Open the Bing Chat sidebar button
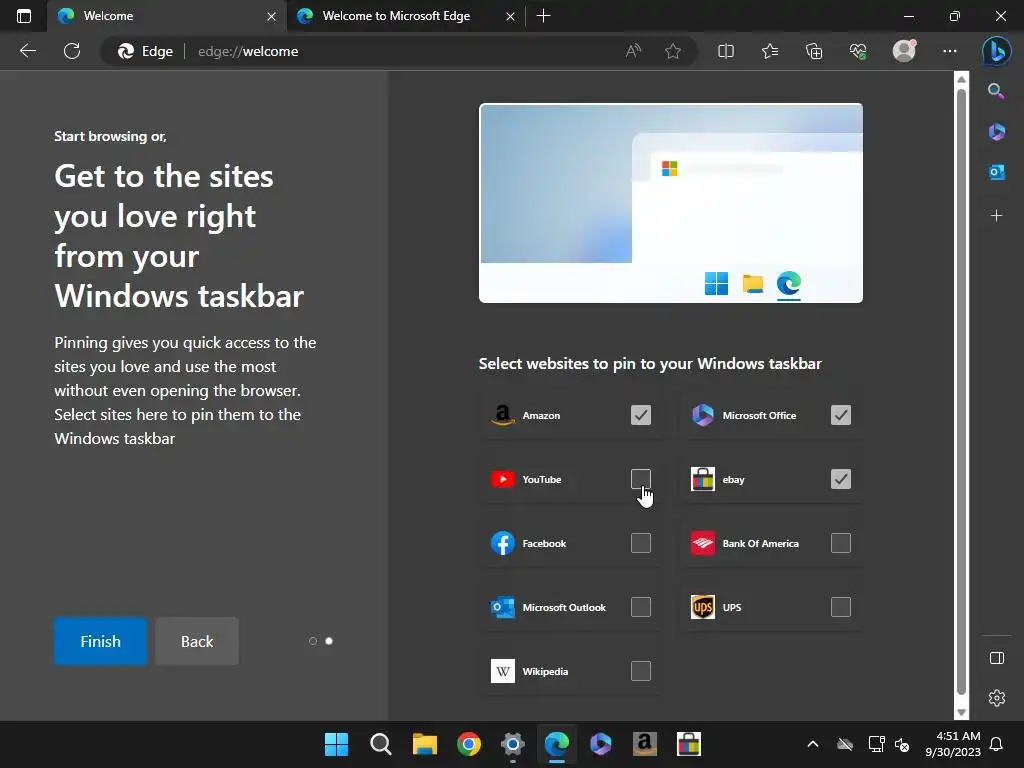 [x=997, y=51]
